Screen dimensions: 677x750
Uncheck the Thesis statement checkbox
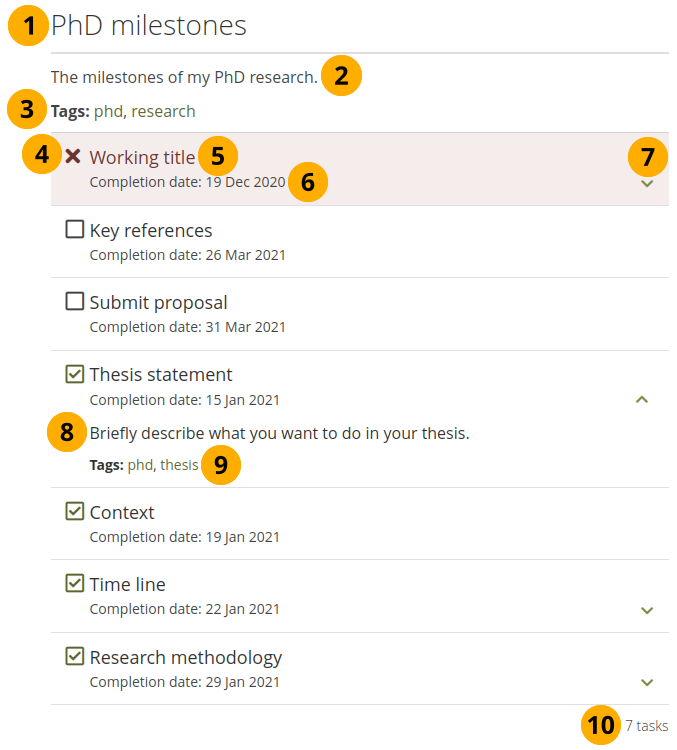(74, 374)
